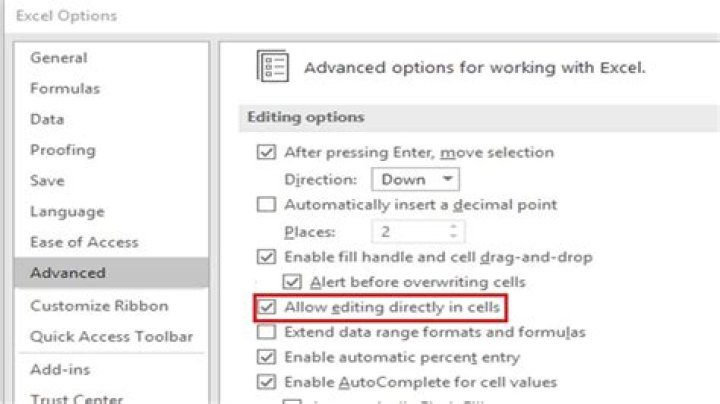Click the Places spinner arrows

pyautogui.click(x=455, y=232)
